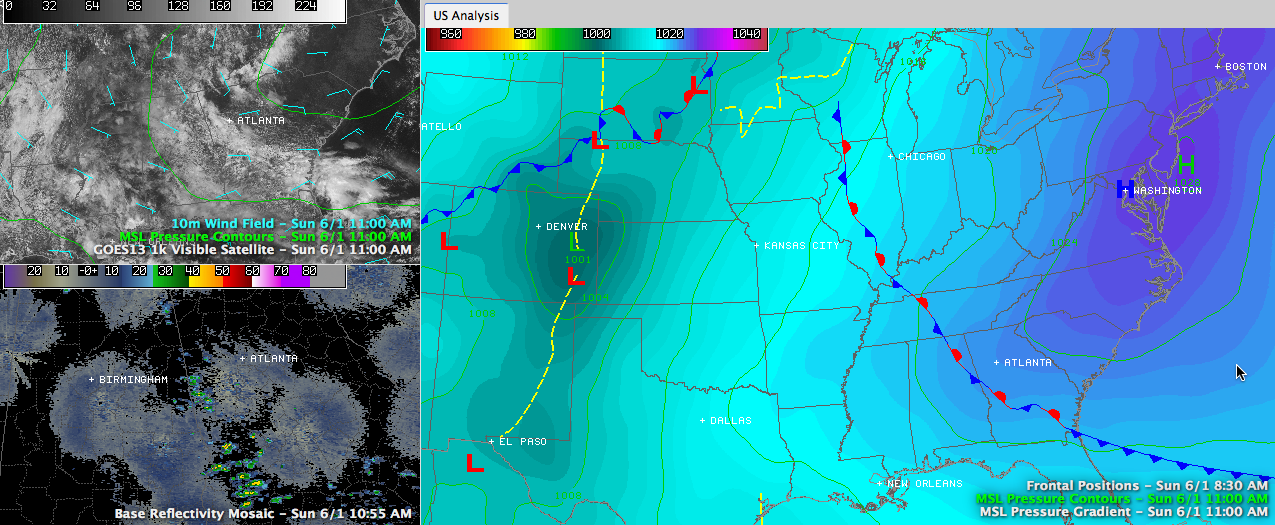This screenshot has width=1275, height=525.
Task: Select the Base Reflectivity Mosaic legend label
Action: click(263, 513)
